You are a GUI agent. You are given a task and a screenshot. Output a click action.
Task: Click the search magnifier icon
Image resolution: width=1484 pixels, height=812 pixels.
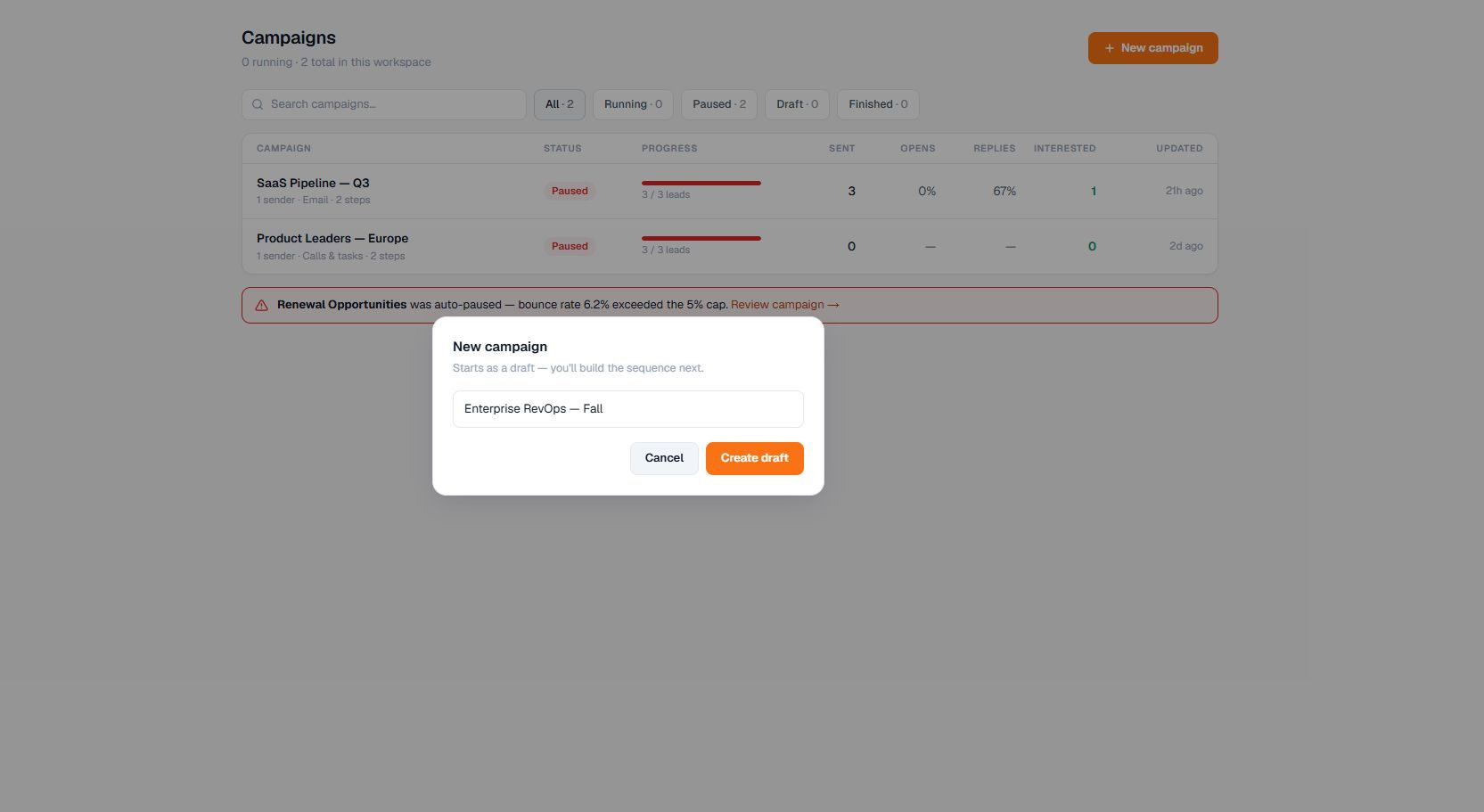click(258, 104)
